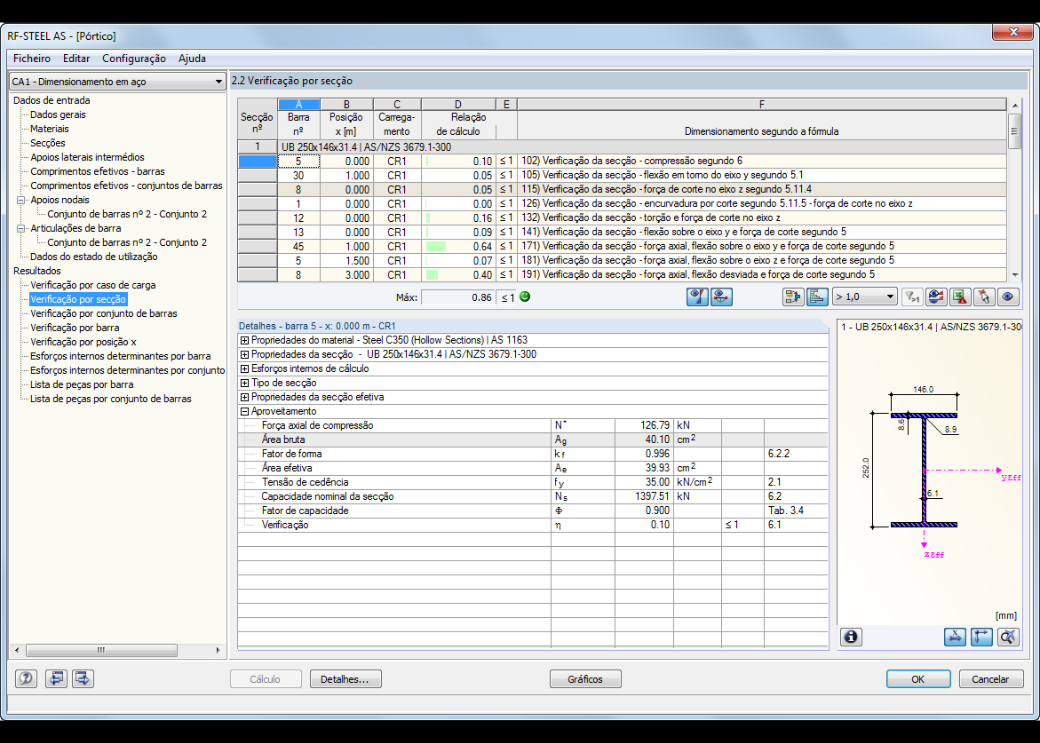Click the cross-section view eye icon
Screen dimensions: 1040x743
tap(722, 297)
